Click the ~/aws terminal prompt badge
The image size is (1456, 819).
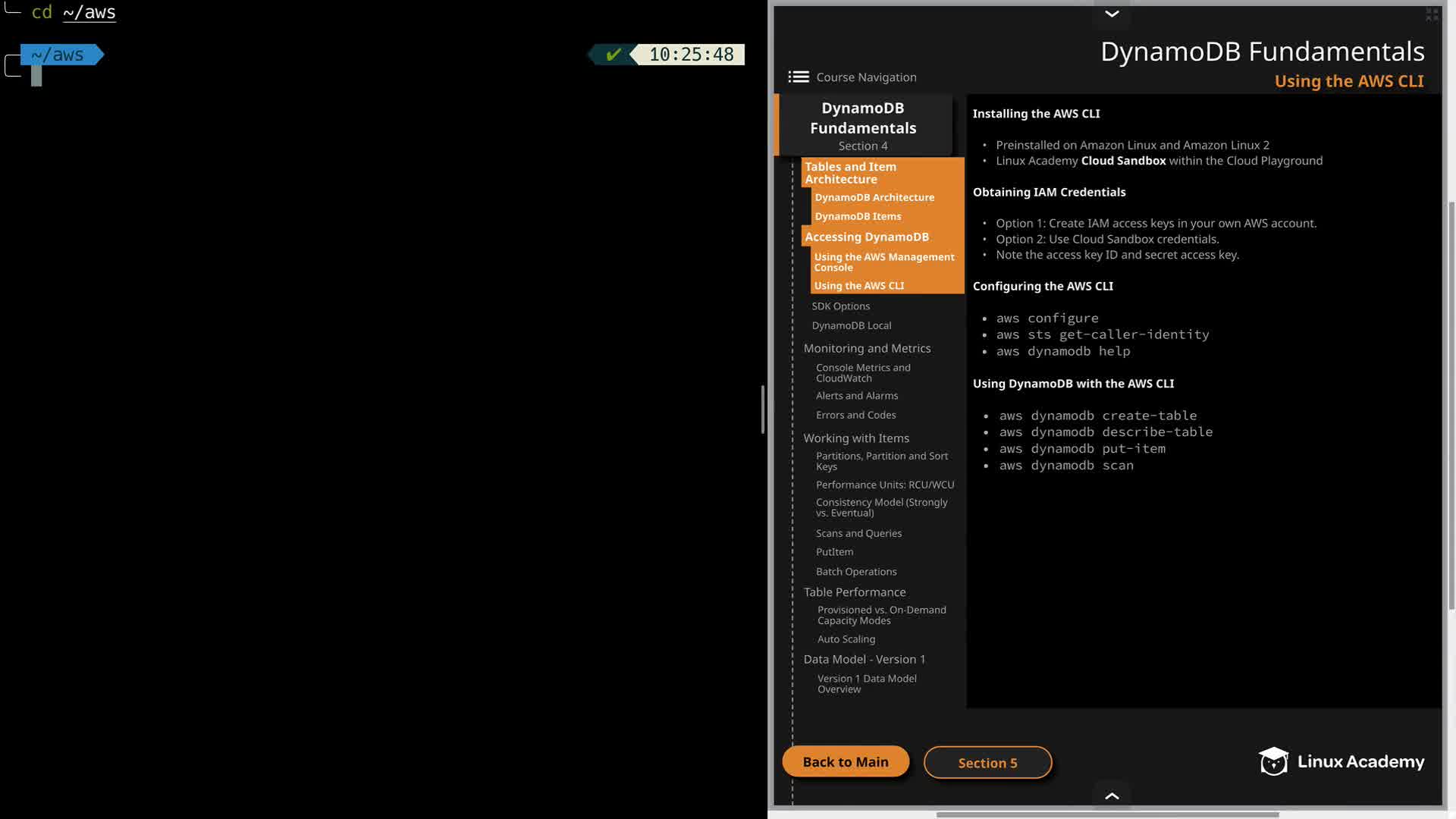[58, 55]
